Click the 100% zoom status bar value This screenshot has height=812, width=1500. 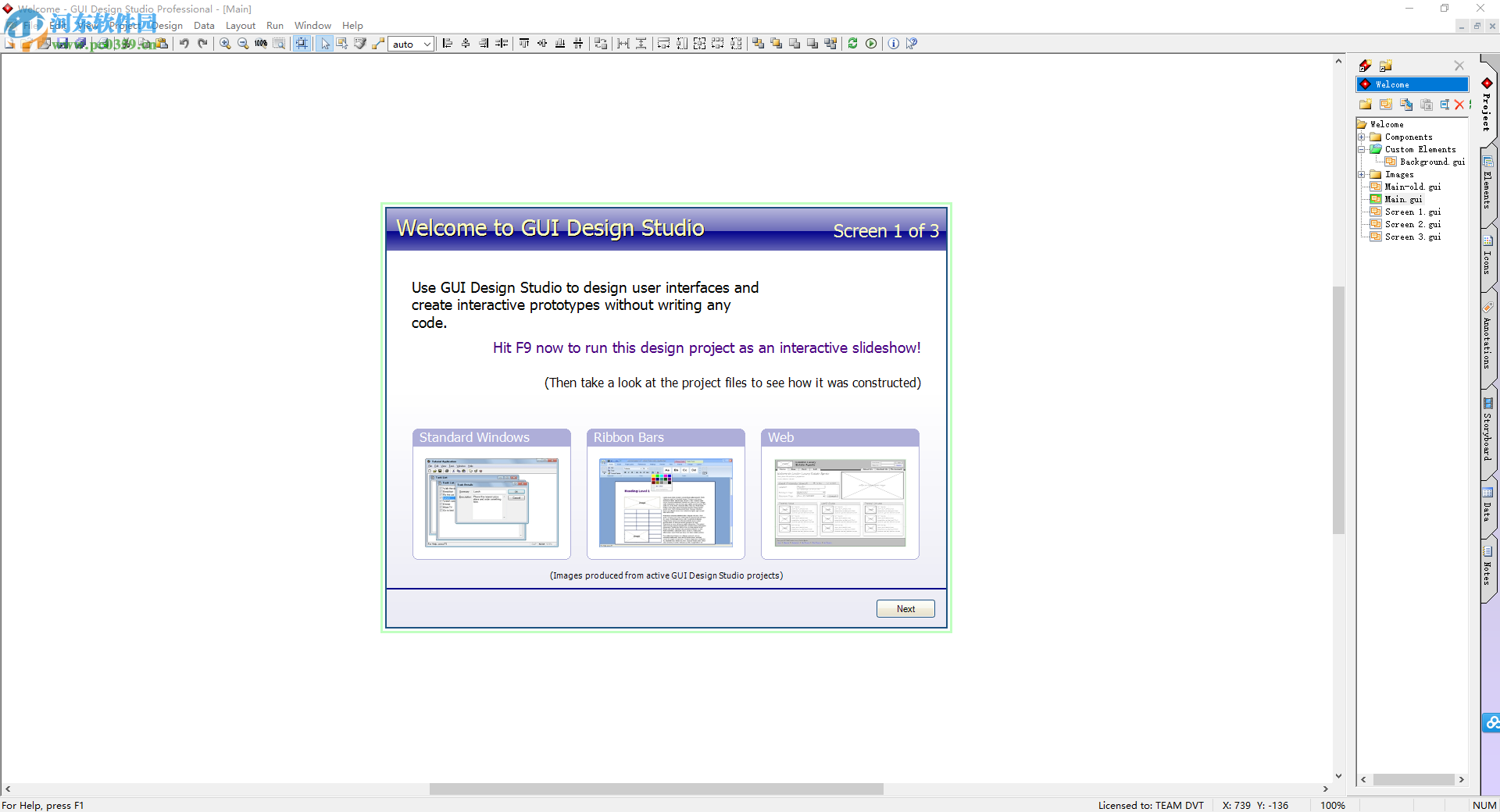[x=1333, y=806]
